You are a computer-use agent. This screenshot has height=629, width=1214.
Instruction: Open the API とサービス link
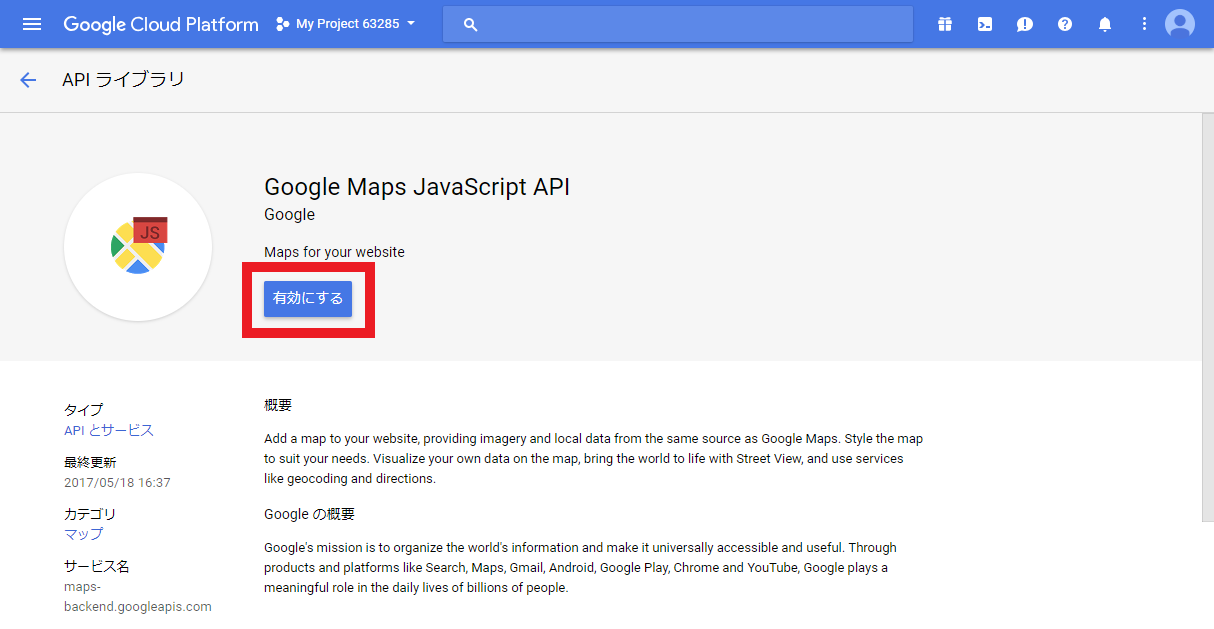tap(109, 430)
